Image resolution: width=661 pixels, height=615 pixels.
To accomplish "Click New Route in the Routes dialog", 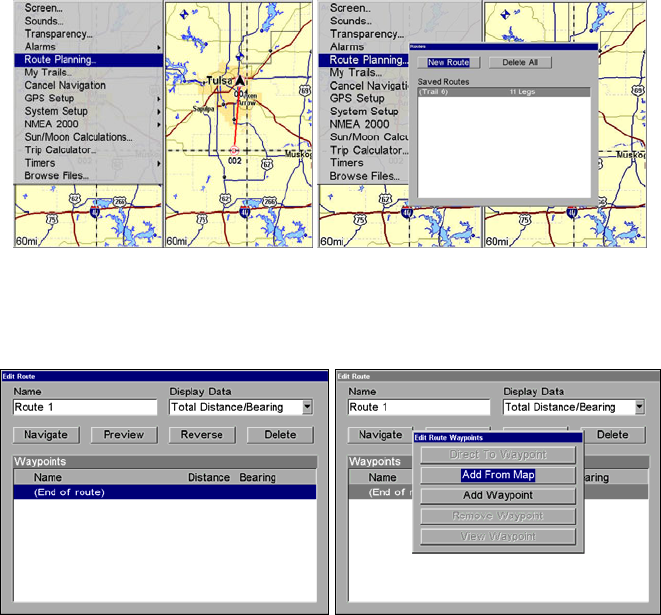I will tap(449, 62).
